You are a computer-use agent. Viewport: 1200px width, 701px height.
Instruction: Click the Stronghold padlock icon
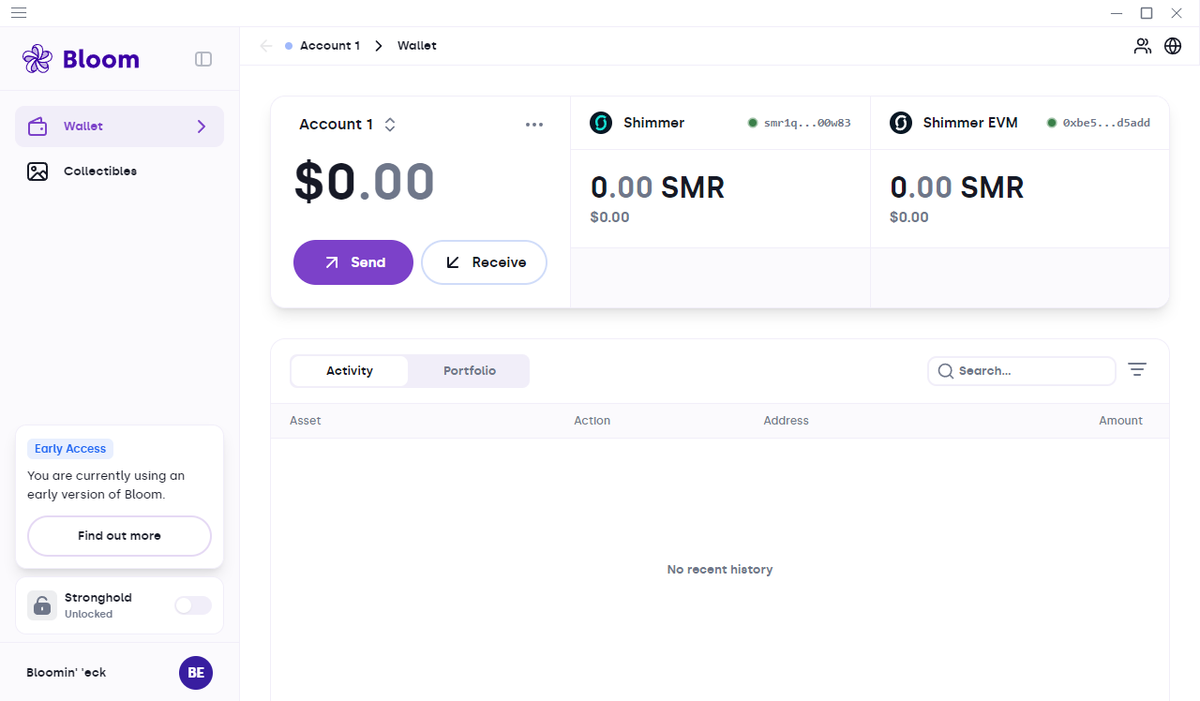(42, 605)
